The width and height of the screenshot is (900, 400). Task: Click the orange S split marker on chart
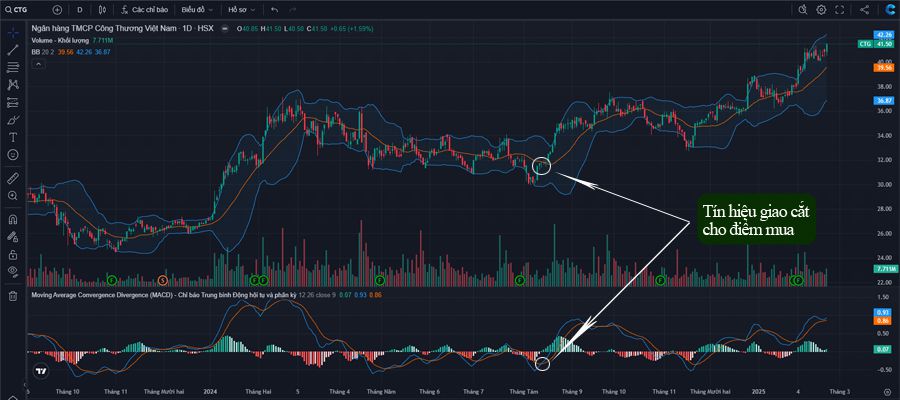(162, 279)
